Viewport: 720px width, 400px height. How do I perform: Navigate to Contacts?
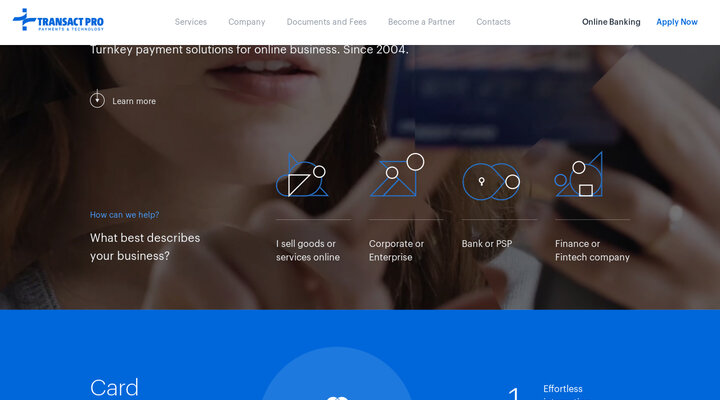pyautogui.click(x=493, y=22)
